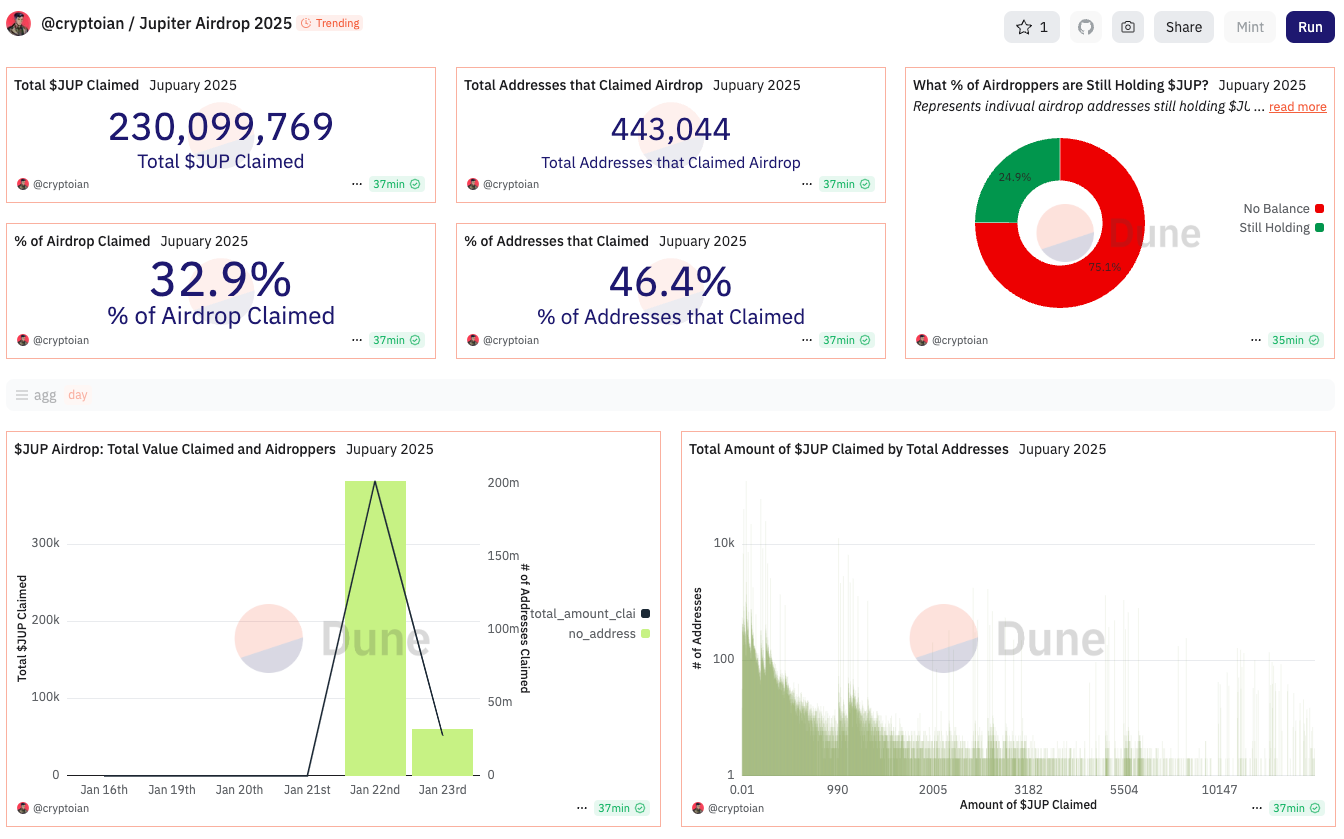Open more options on % of Addresses that Claimed card
1344x839 pixels.
point(807,340)
